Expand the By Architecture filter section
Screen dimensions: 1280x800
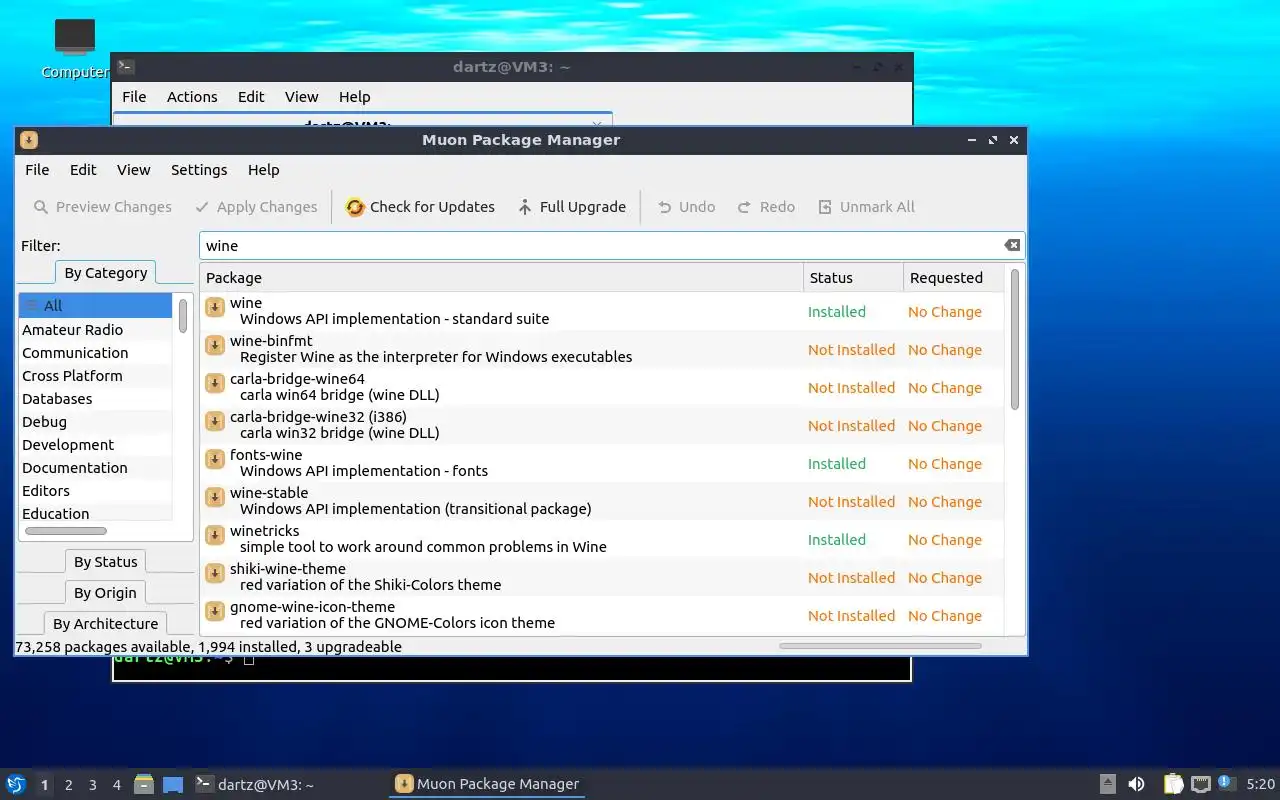point(105,624)
